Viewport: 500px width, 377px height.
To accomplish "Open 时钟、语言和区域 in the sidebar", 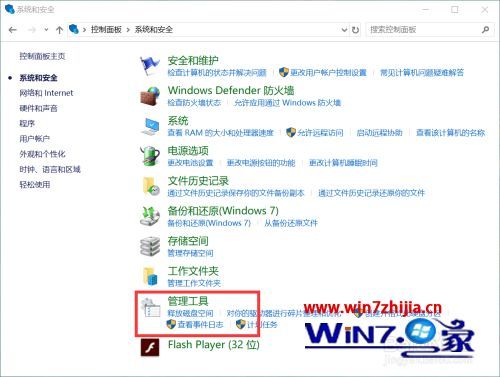I will point(50,169).
